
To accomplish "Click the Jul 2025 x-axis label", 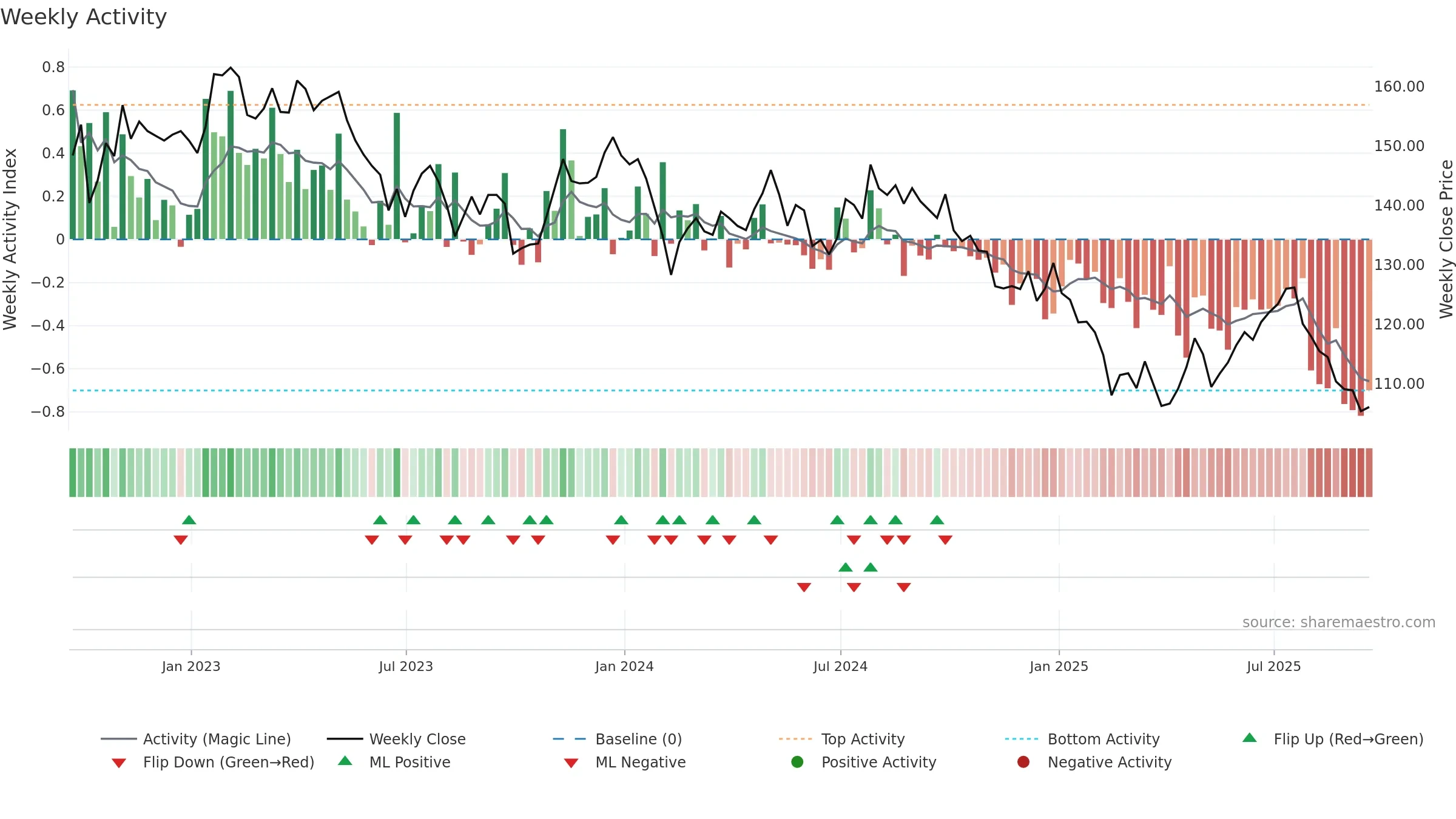I will tap(1274, 666).
